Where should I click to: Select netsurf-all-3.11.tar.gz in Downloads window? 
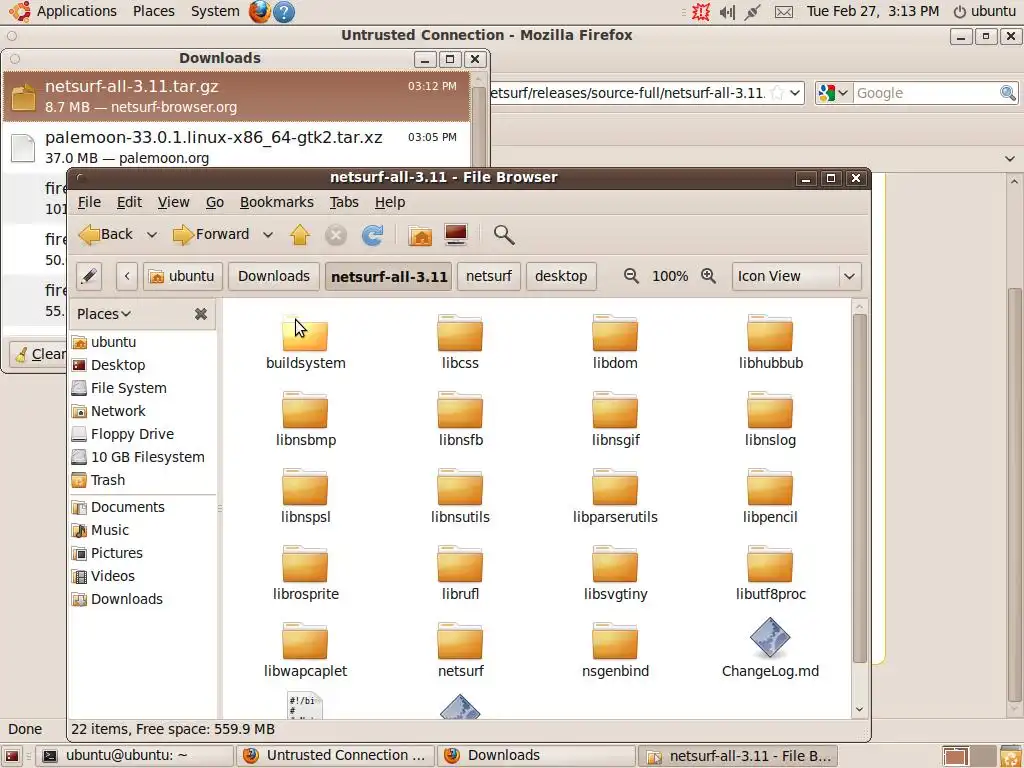(x=236, y=96)
